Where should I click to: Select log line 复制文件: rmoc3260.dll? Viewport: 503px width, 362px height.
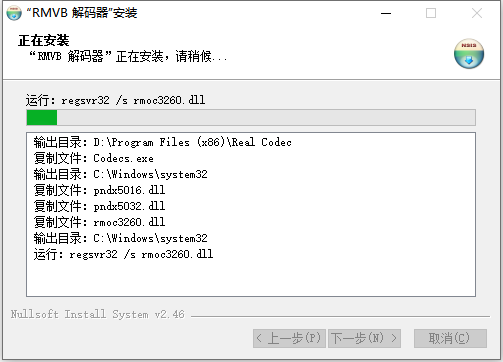coord(99,222)
